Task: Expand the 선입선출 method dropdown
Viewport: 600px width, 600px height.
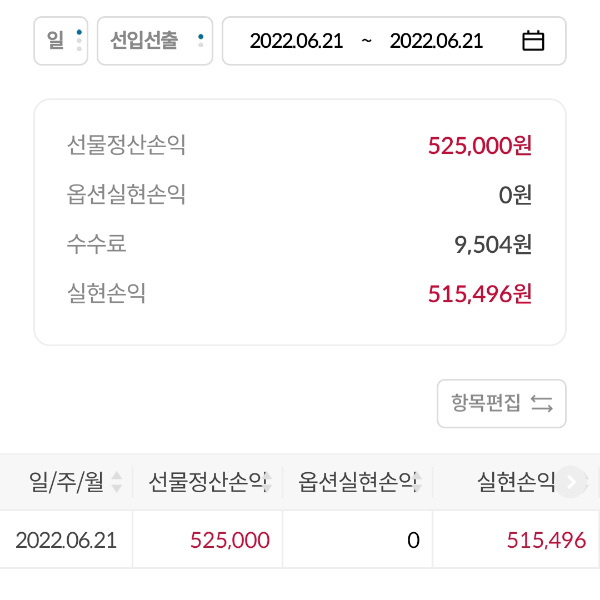Action: coord(155,41)
